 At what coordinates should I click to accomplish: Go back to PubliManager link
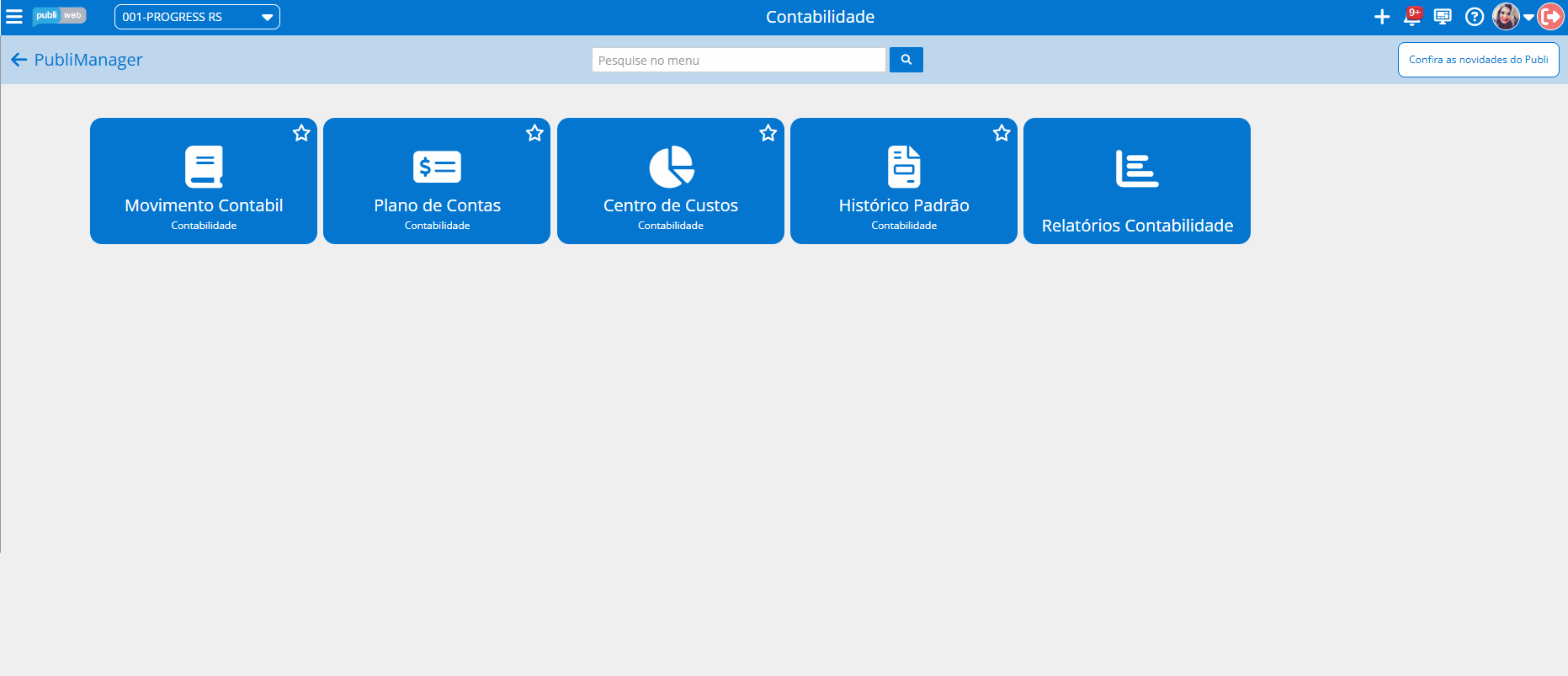[77, 60]
